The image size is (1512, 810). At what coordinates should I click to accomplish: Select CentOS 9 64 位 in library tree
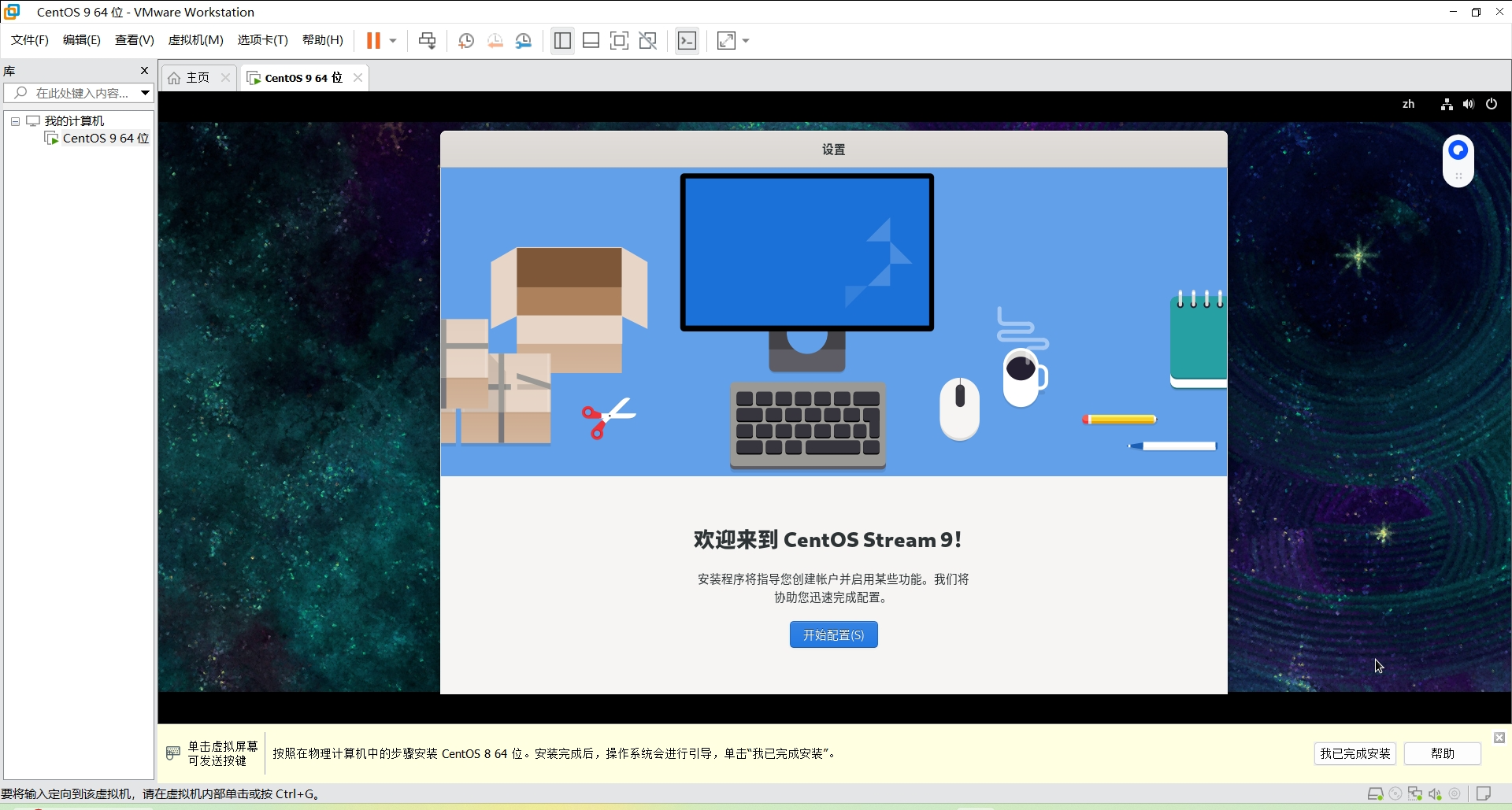pyautogui.click(x=106, y=139)
